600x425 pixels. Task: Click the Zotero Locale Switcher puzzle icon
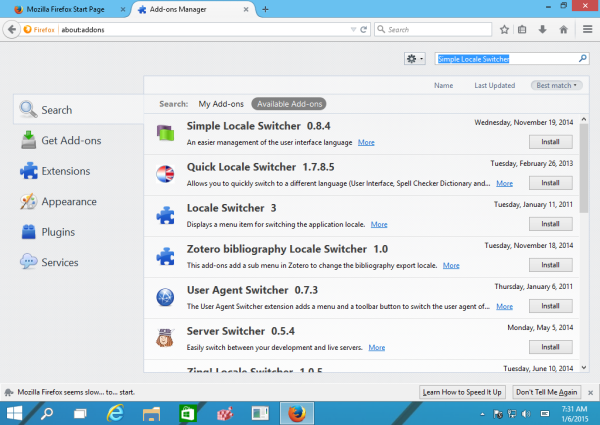[165, 256]
